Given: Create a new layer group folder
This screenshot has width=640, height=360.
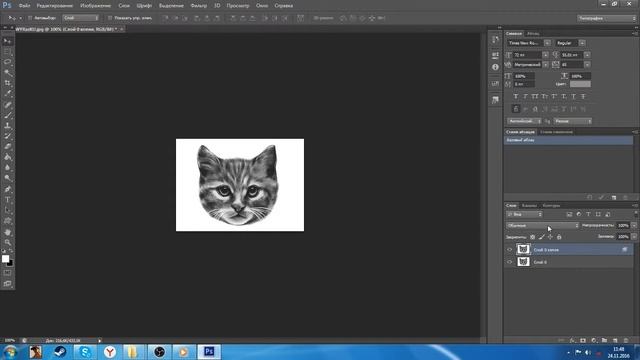Looking at the screenshot, I should pos(604,340).
